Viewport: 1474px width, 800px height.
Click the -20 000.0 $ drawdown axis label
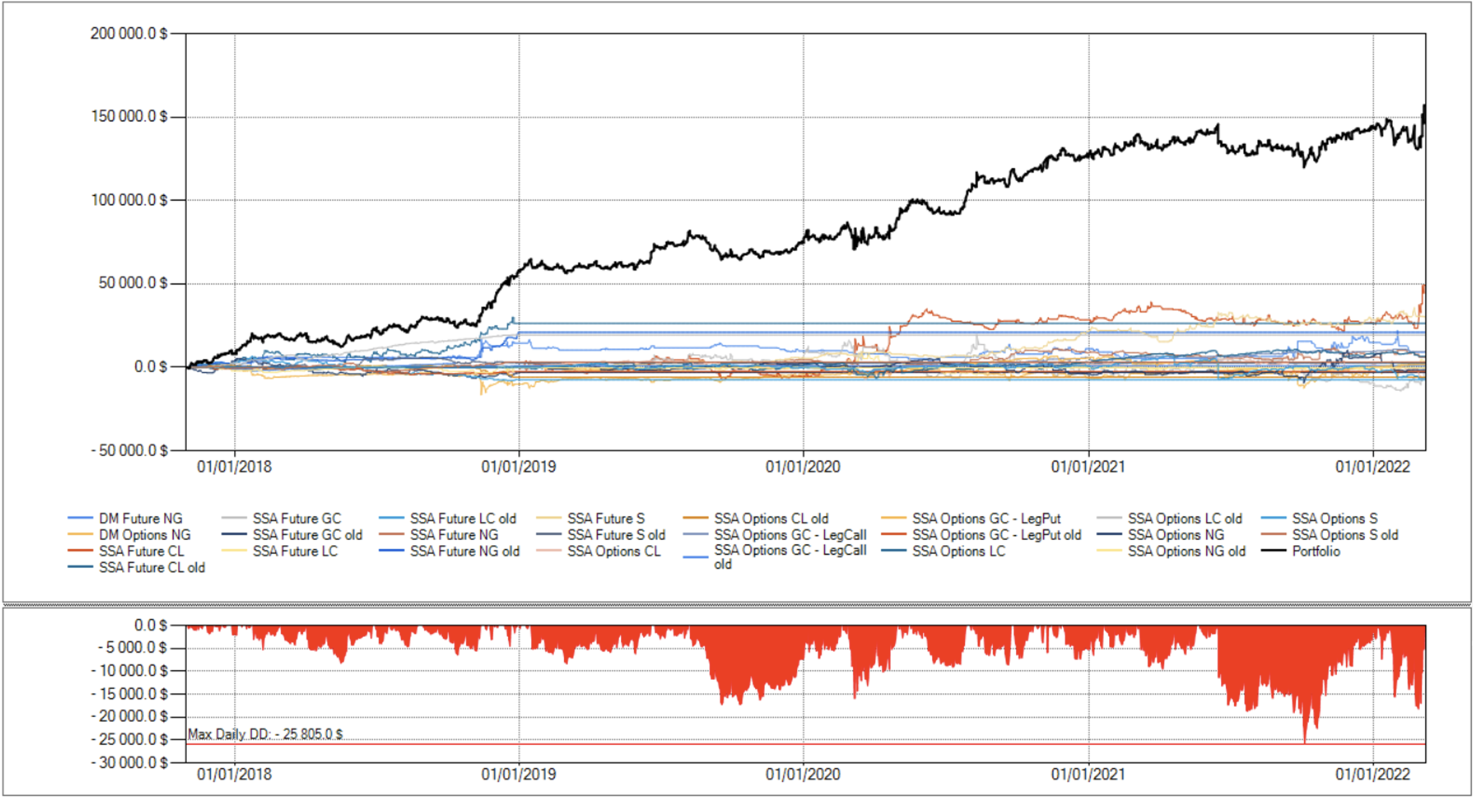(132, 717)
